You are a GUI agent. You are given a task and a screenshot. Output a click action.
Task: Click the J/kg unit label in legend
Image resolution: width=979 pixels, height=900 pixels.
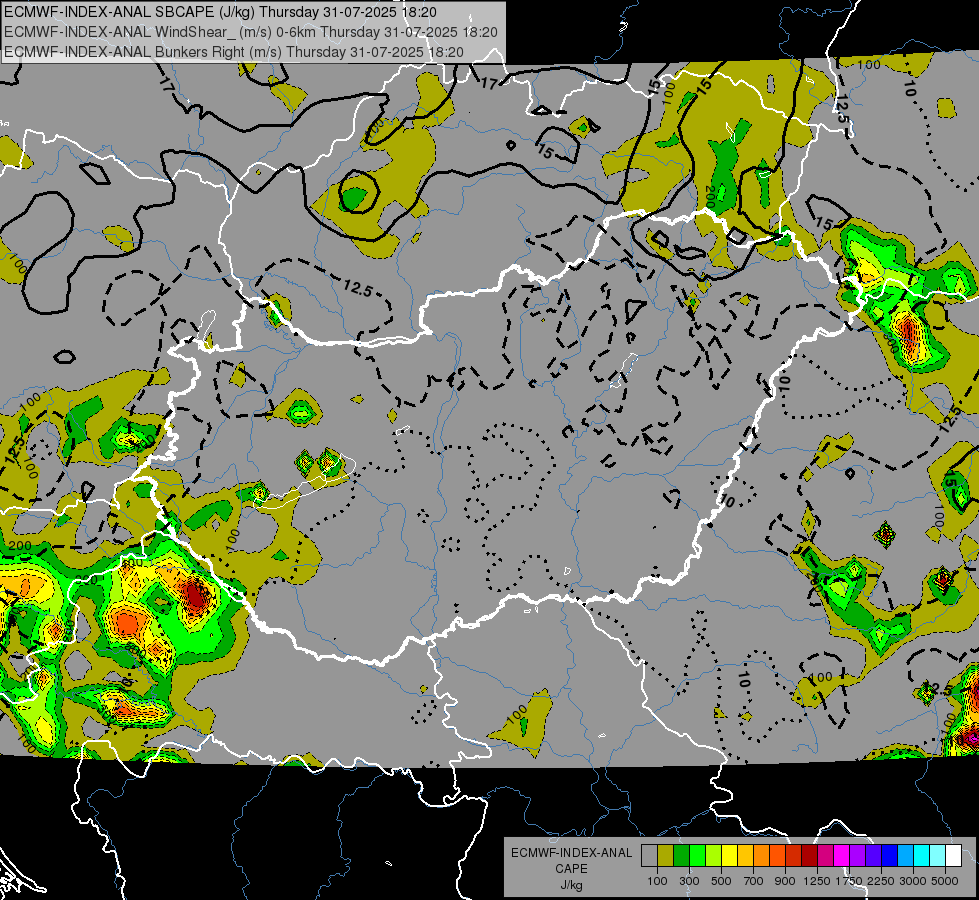pyautogui.click(x=571, y=885)
